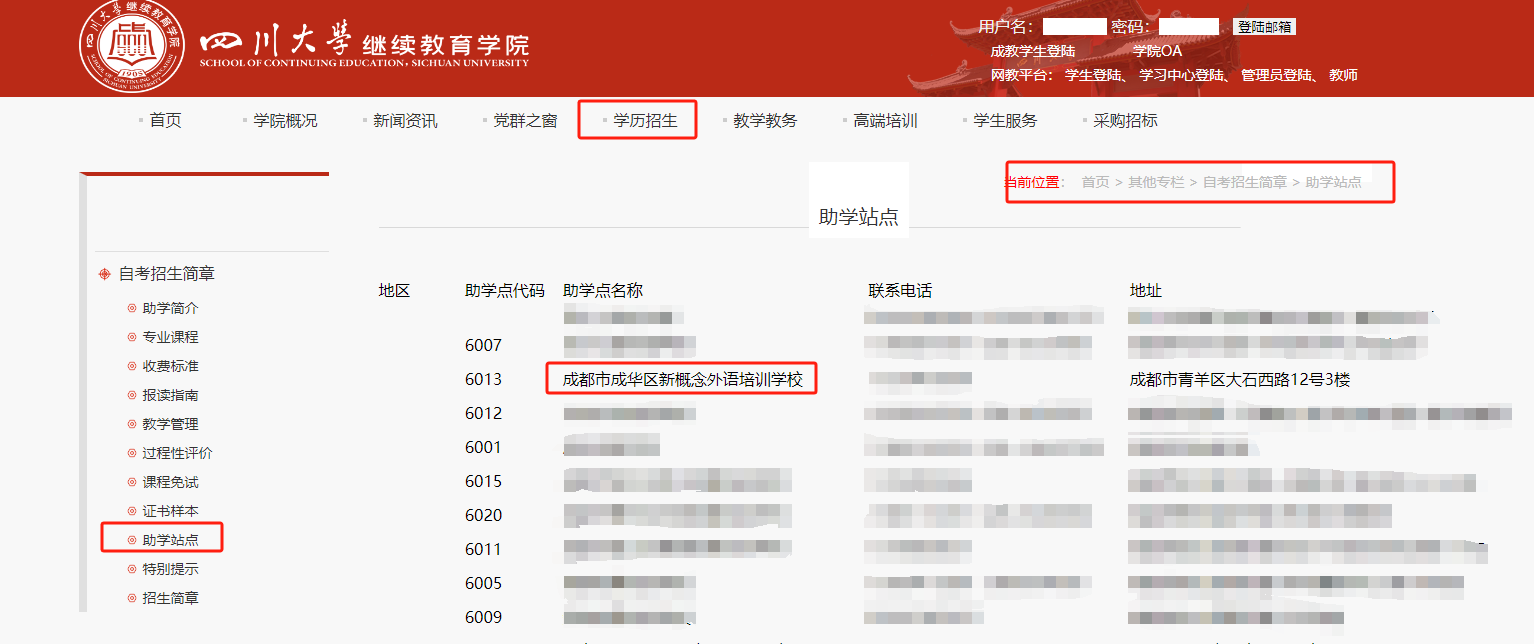The image size is (1534, 644).
Task: Go to the 首页 navigation item
Action: click(165, 121)
